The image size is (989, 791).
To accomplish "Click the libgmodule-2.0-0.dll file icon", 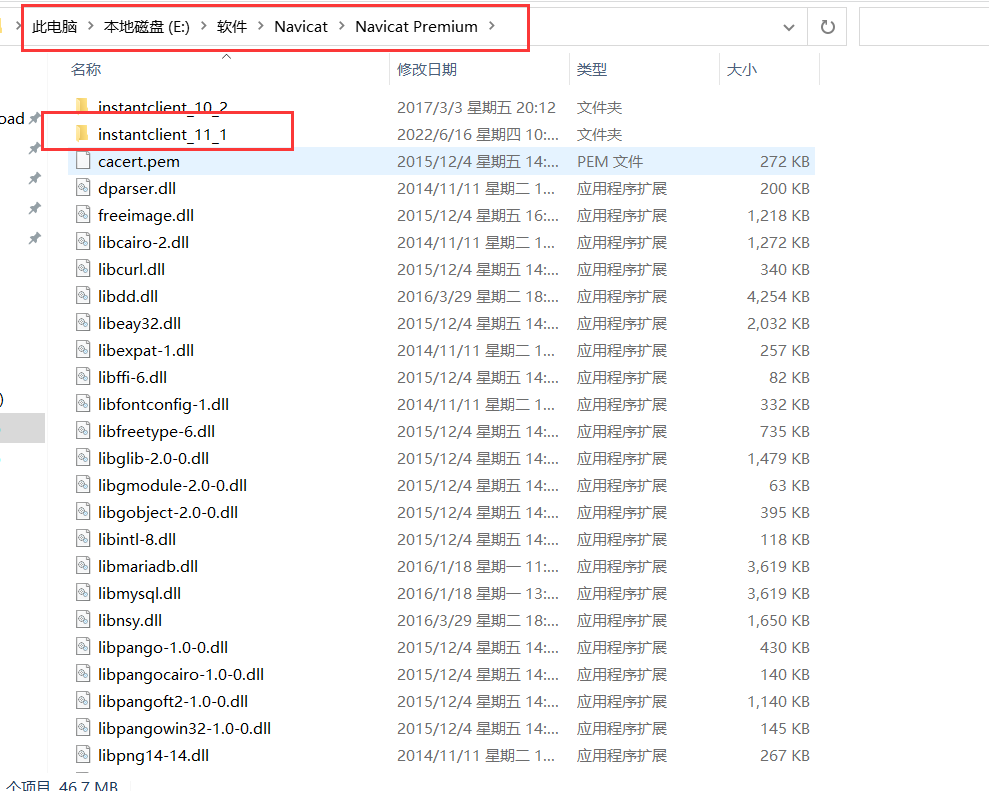I will [83, 484].
